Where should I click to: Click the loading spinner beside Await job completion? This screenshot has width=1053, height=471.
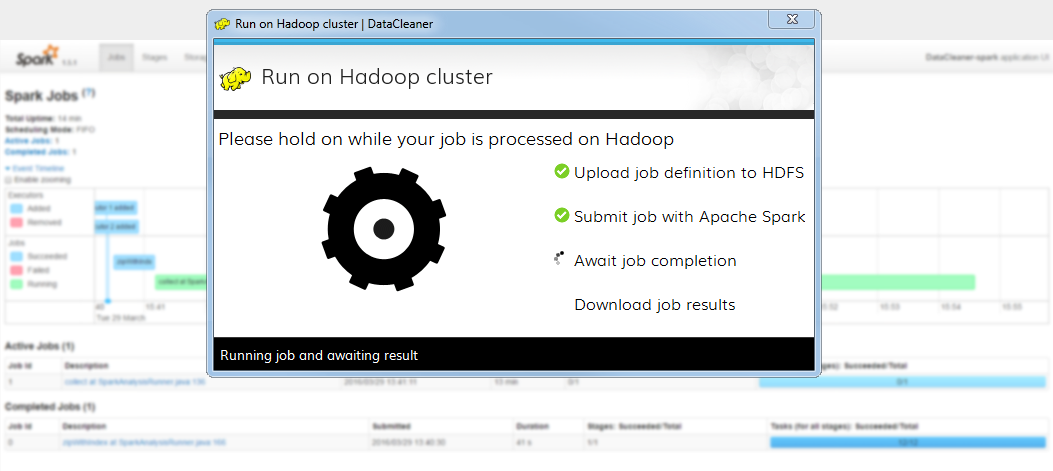[559, 258]
